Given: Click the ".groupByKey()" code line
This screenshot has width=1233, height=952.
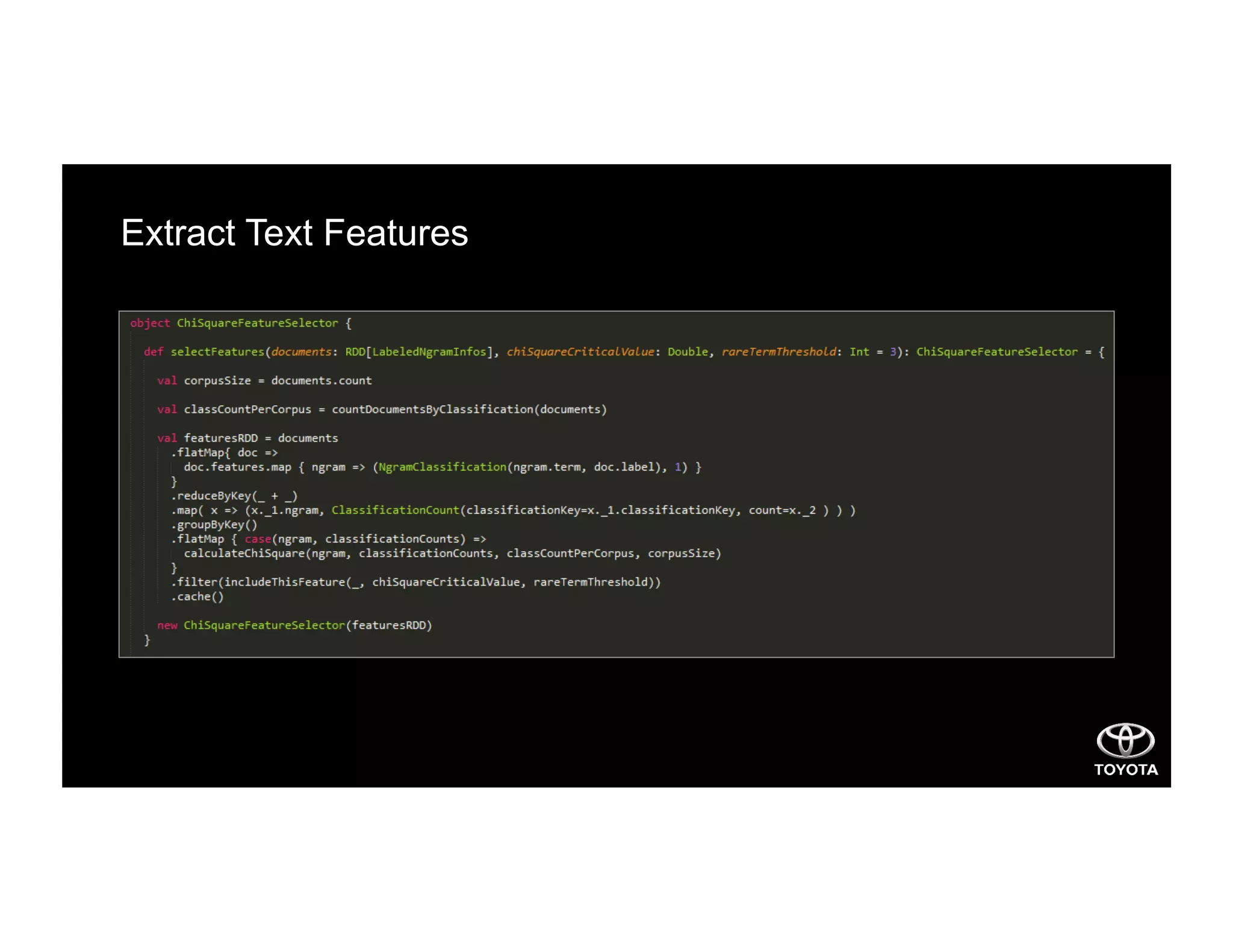Looking at the screenshot, I should click(214, 525).
